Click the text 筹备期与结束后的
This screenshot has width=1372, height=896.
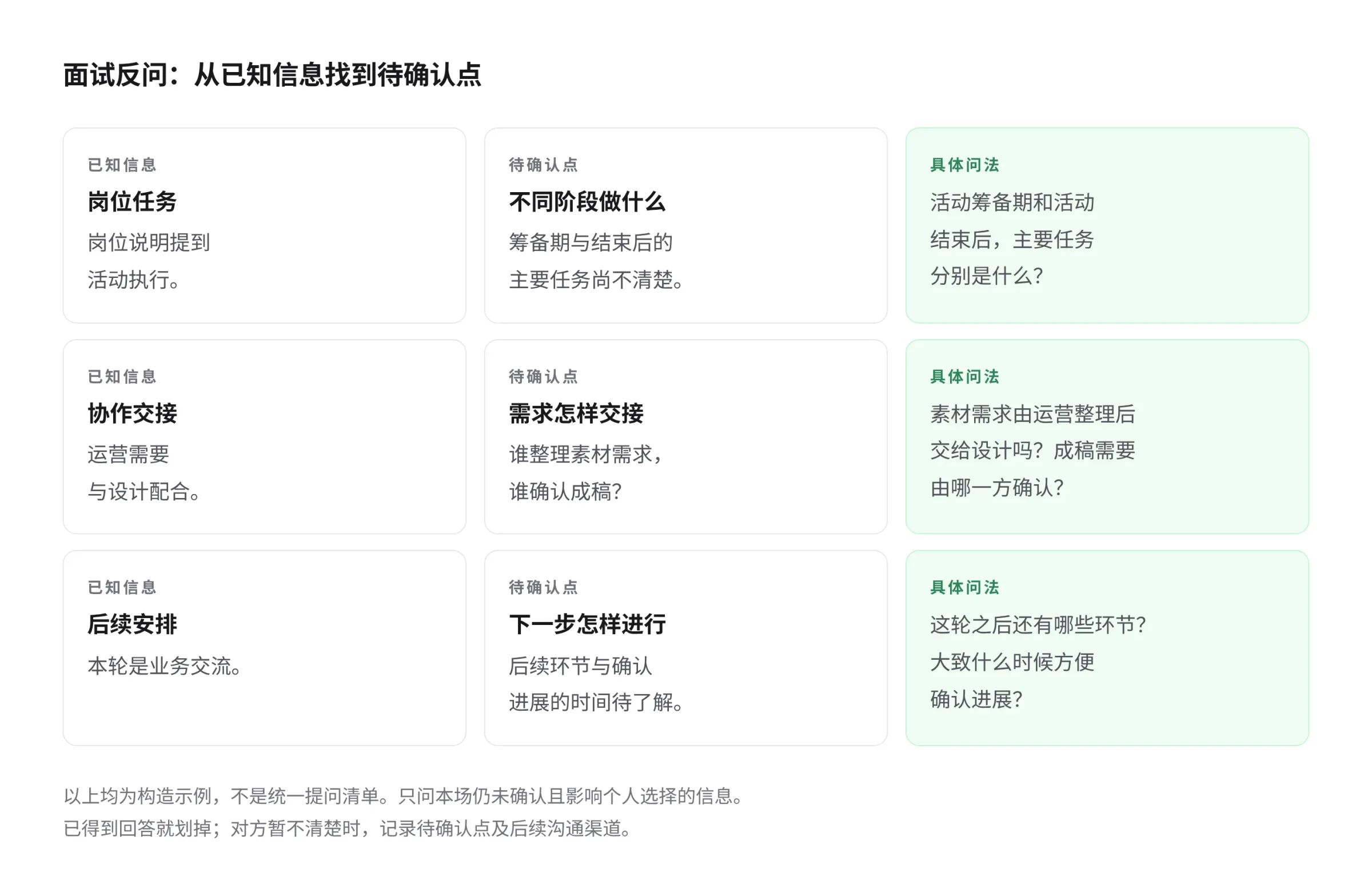591,242
